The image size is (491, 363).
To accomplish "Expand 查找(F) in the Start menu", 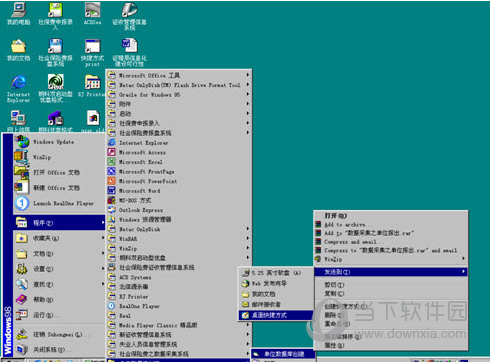I will pos(59,284).
